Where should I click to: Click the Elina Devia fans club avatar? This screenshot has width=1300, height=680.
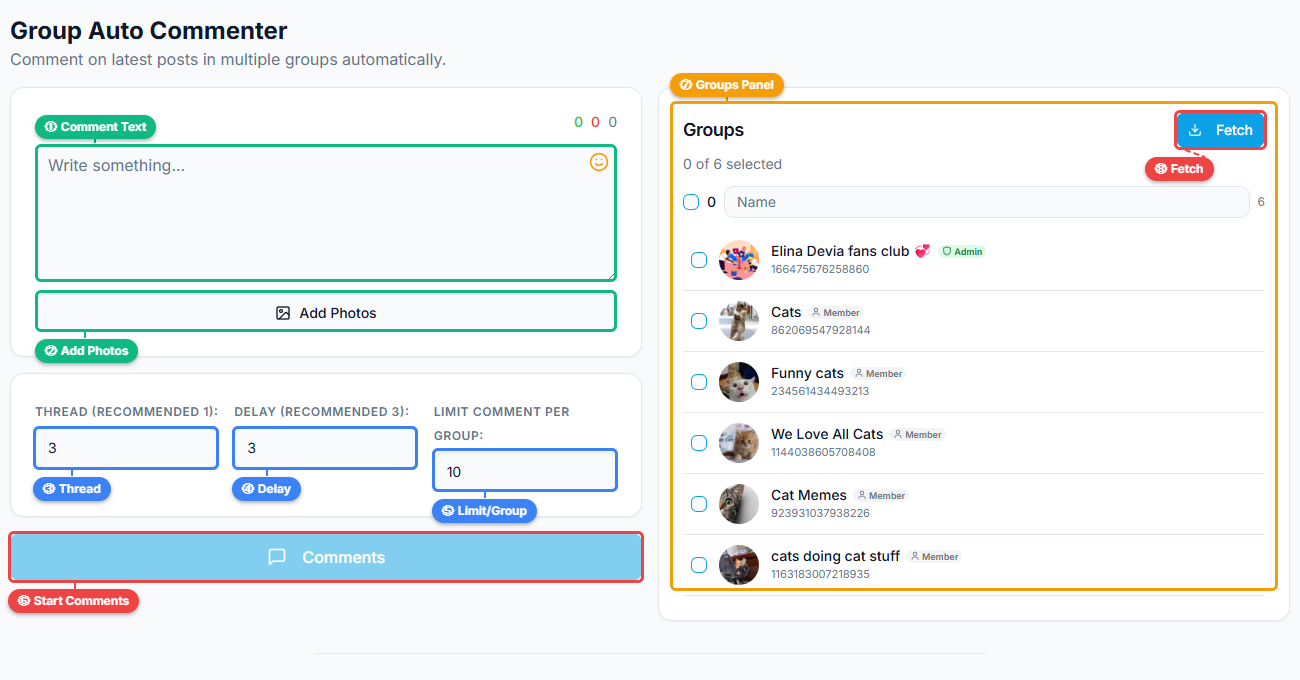739,260
